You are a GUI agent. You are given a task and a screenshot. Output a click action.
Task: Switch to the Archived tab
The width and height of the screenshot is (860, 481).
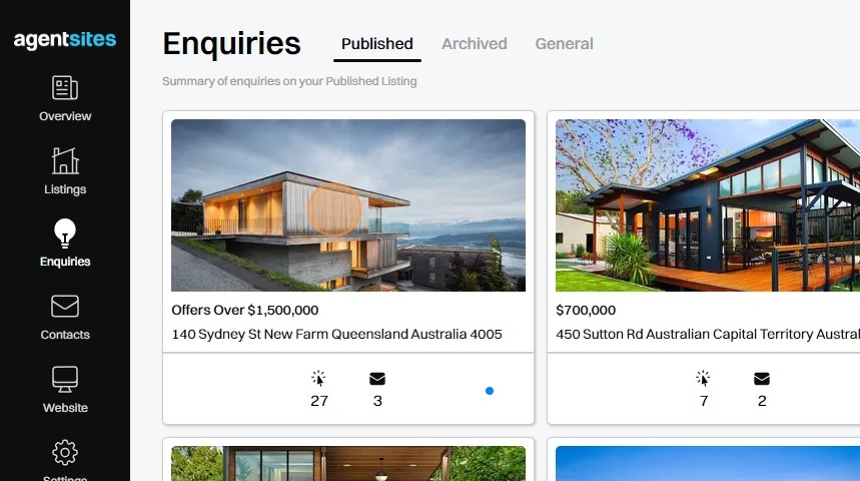(x=474, y=44)
